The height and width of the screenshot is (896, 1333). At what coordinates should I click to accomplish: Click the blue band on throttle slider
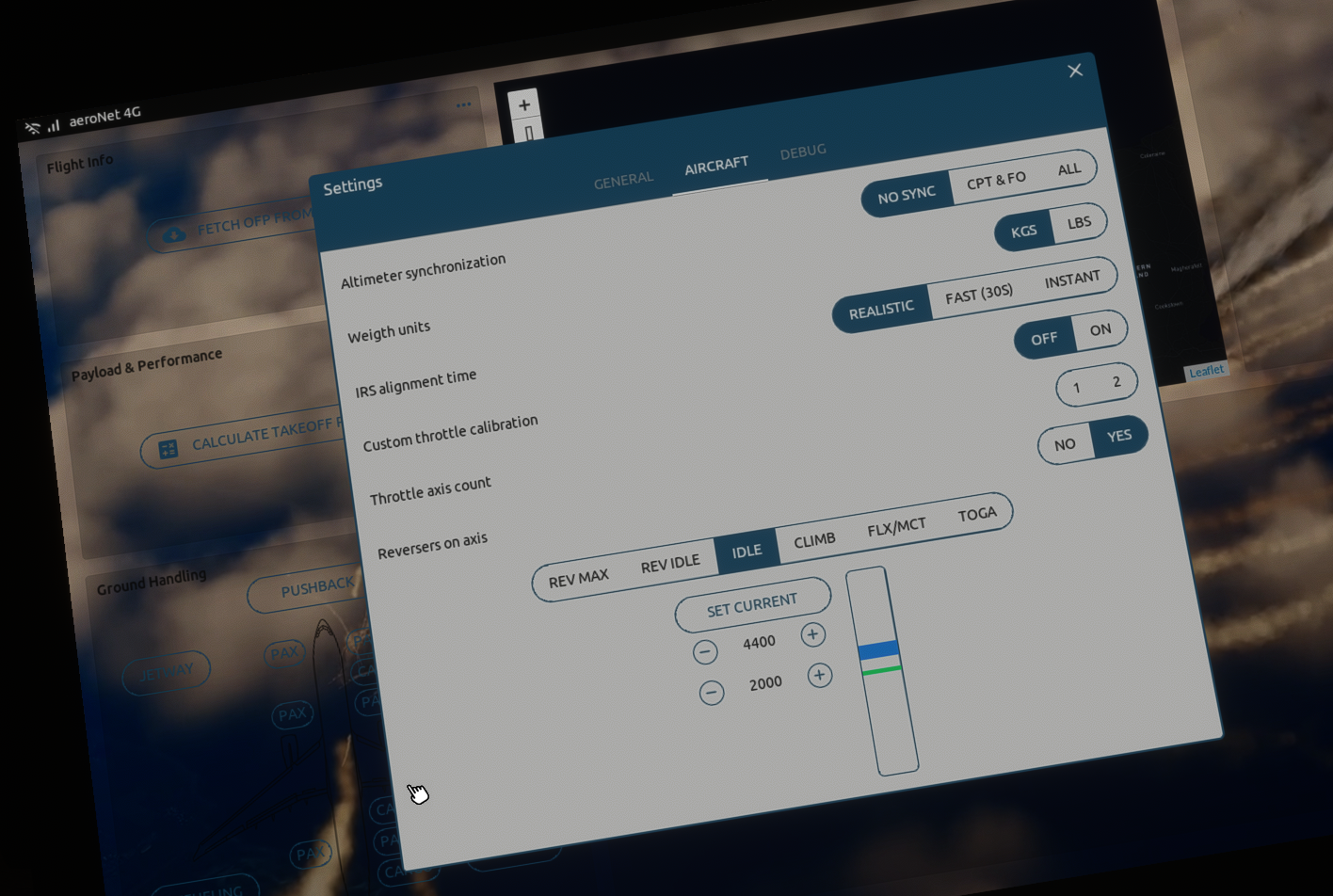[x=878, y=649]
